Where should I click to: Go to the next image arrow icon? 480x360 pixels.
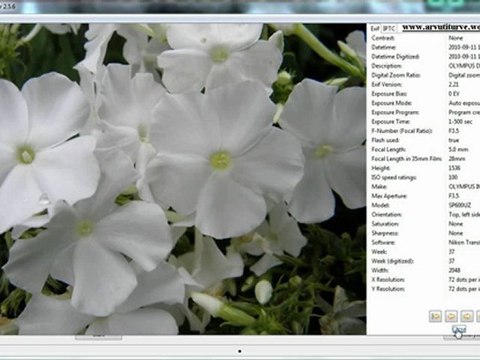click(467, 316)
